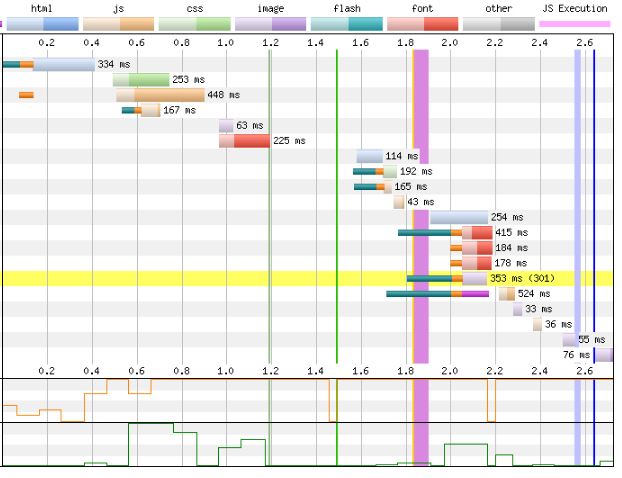Select the image request bar labeled 55 ms

point(570,340)
